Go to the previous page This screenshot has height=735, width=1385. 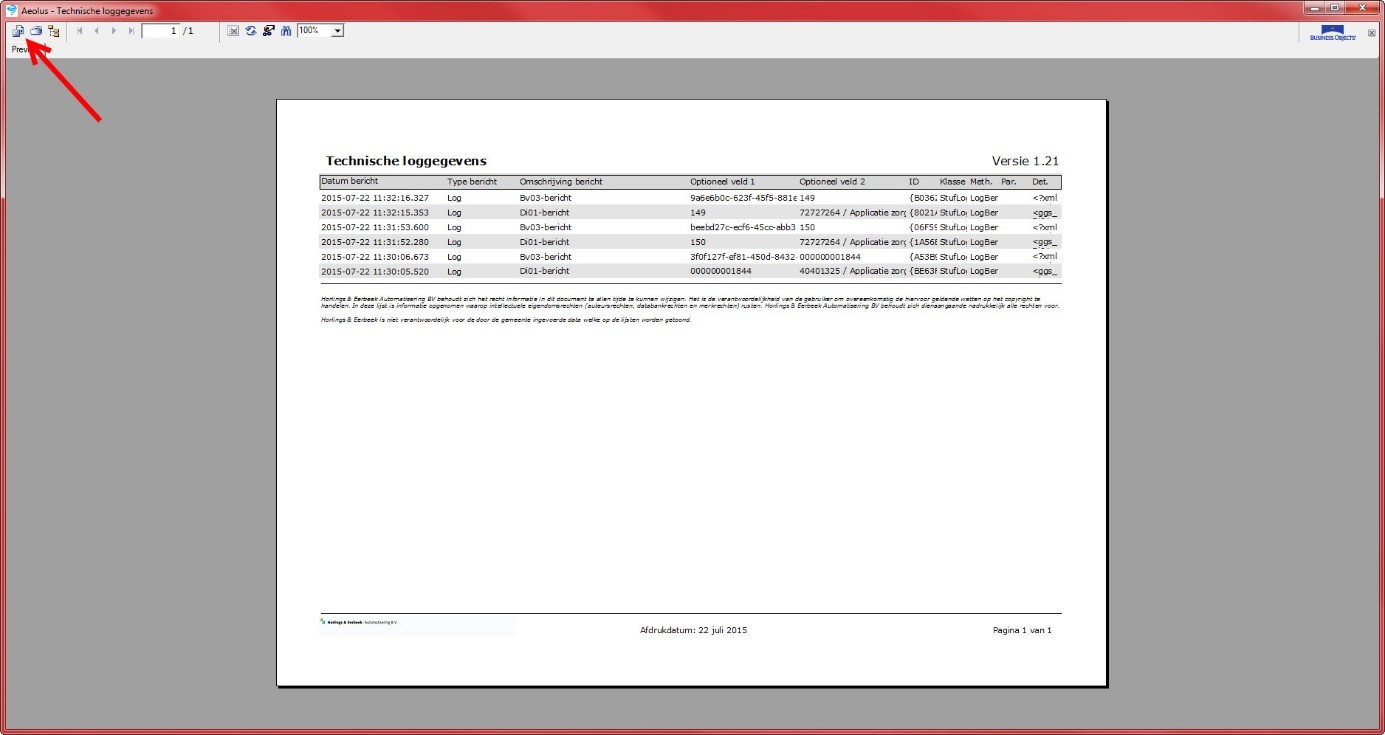click(x=97, y=31)
